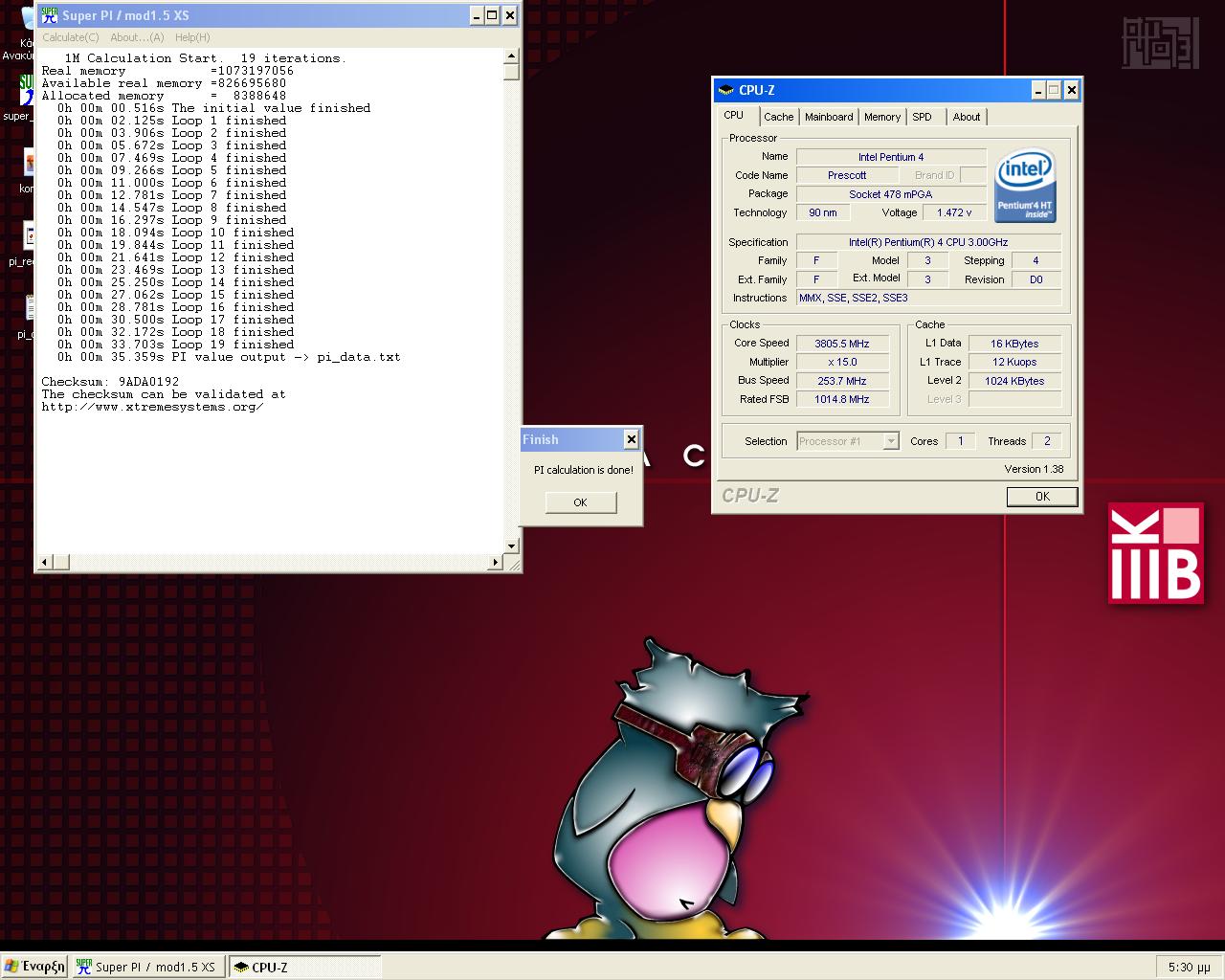The image size is (1225, 980).
Task: Click the Voltage value 1.472 v
Action: (954, 212)
